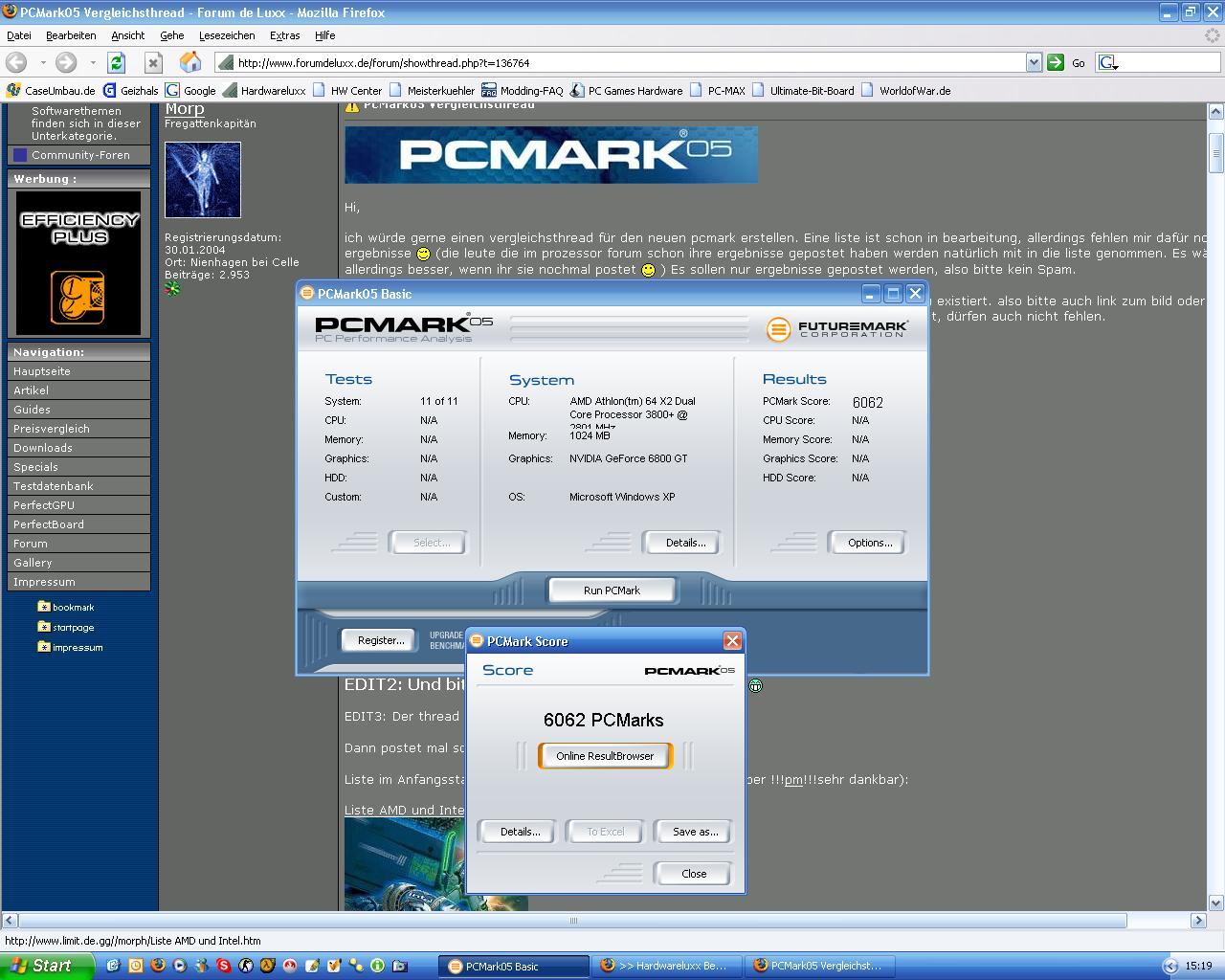Click the Online ResultBrowser button
This screenshot has width=1225, height=980.
pyautogui.click(x=605, y=756)
